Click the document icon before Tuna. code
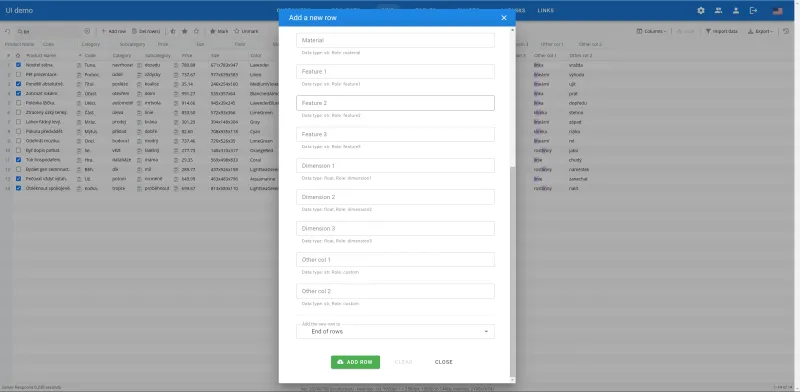This screenshot has width=800, height=392. (x=79, y=65)
